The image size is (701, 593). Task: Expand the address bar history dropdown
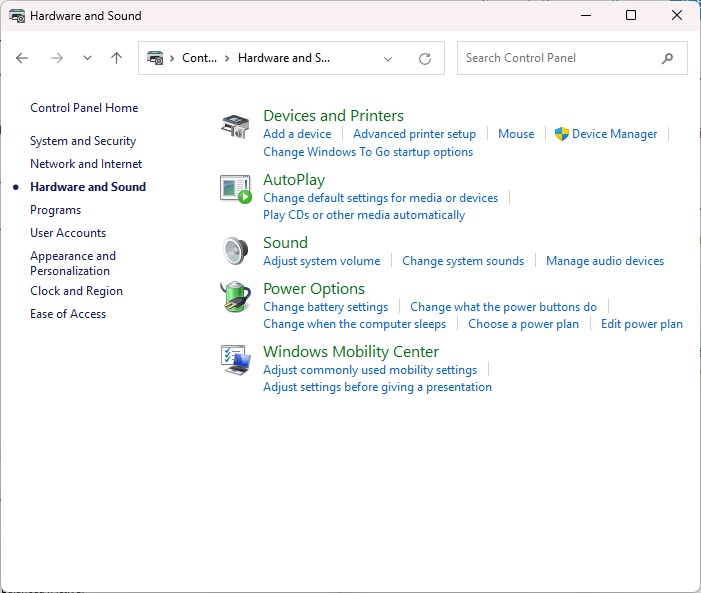point(388,59)
